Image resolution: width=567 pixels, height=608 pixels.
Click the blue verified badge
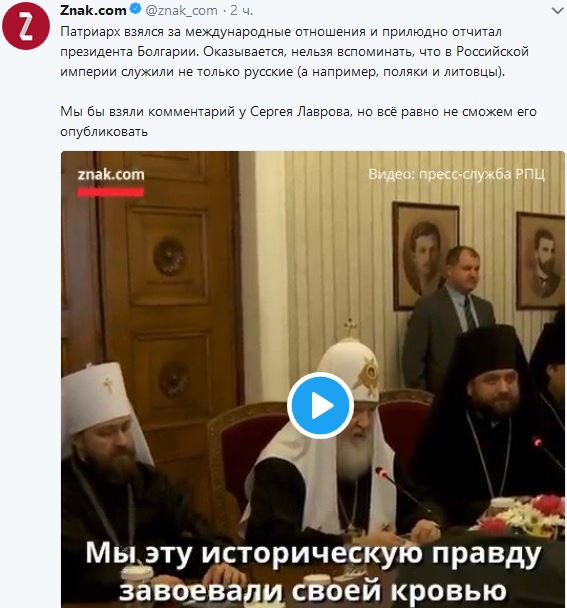(135, 9)
